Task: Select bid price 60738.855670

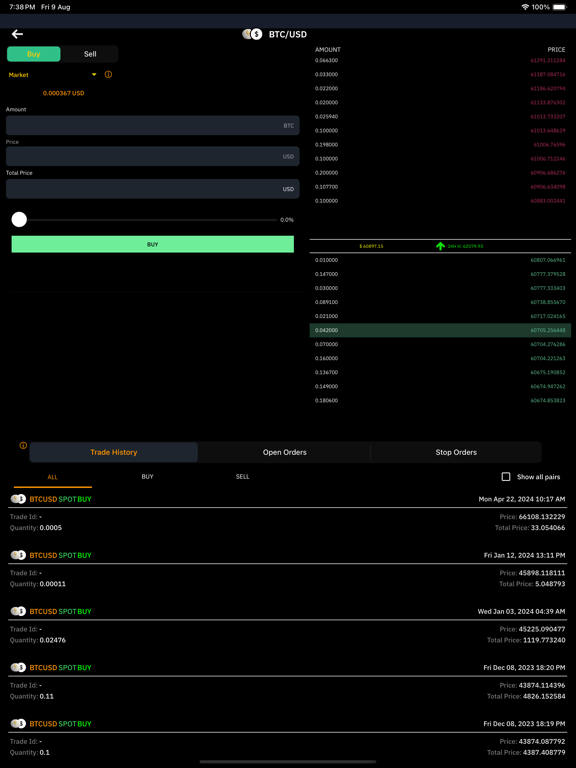Action: click(548, 302)
